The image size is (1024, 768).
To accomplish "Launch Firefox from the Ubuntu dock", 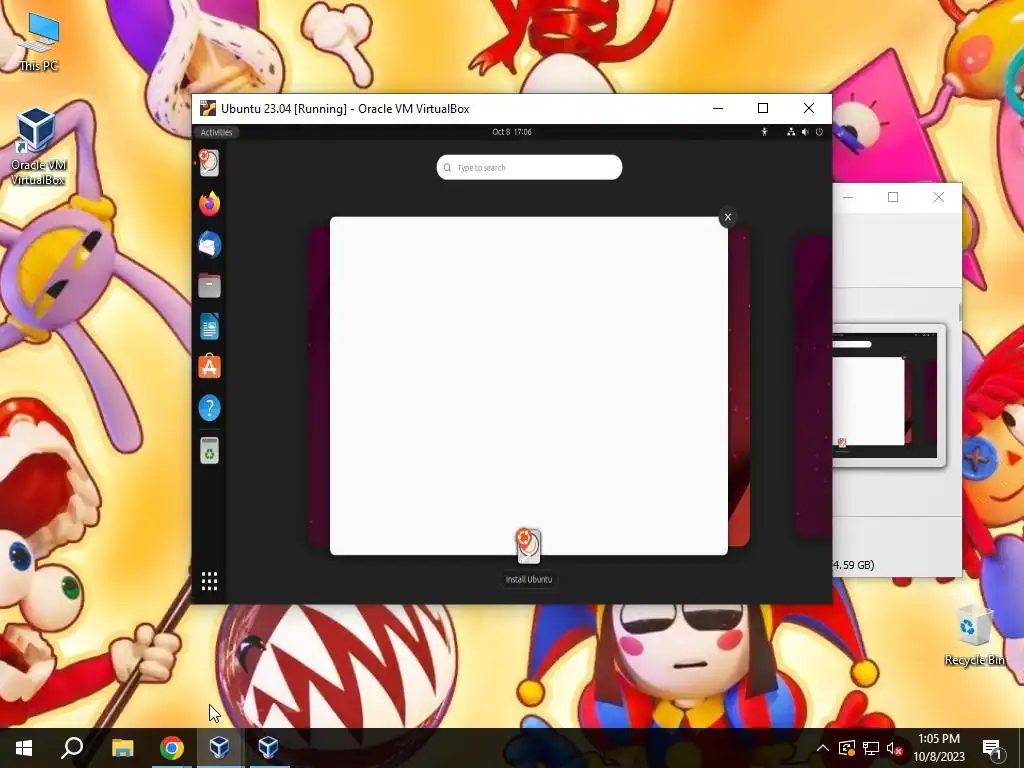I will click(x=209, y=204).
